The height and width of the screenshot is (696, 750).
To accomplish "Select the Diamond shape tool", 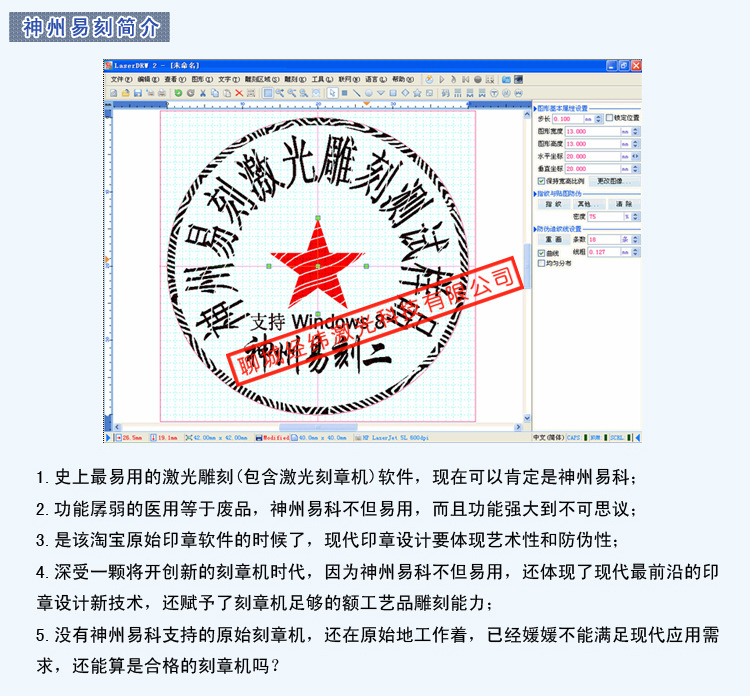I will pos(405,93).
